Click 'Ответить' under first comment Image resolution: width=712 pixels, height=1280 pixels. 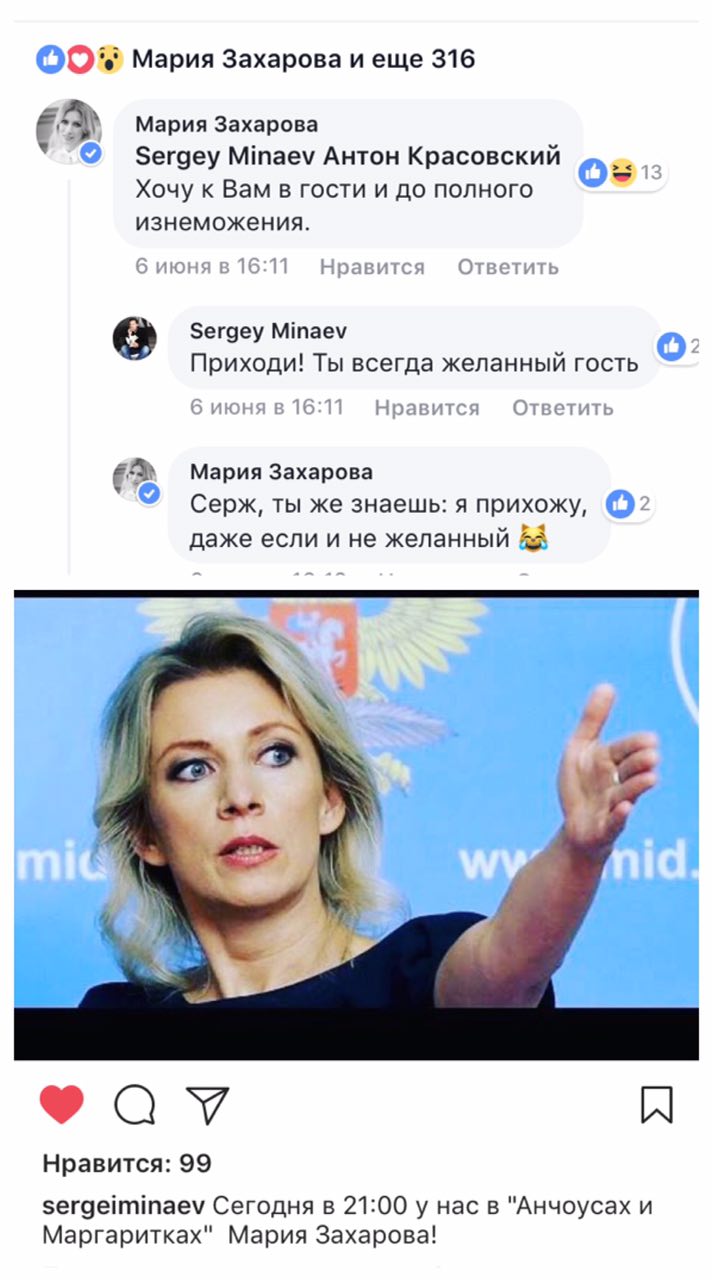pyautogui.click(x=508, y=267)
